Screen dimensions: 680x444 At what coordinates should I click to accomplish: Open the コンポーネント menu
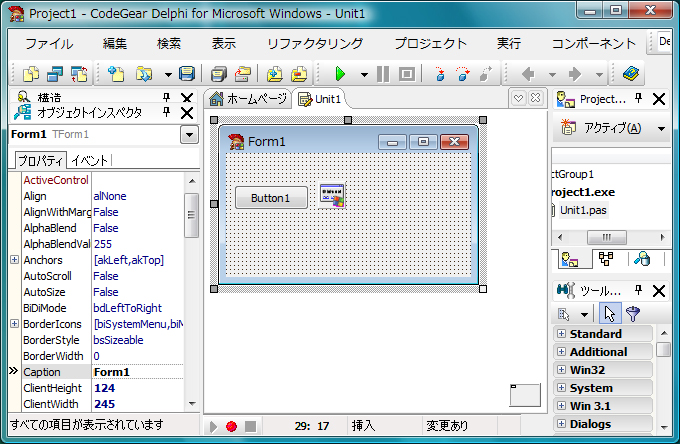593,43
